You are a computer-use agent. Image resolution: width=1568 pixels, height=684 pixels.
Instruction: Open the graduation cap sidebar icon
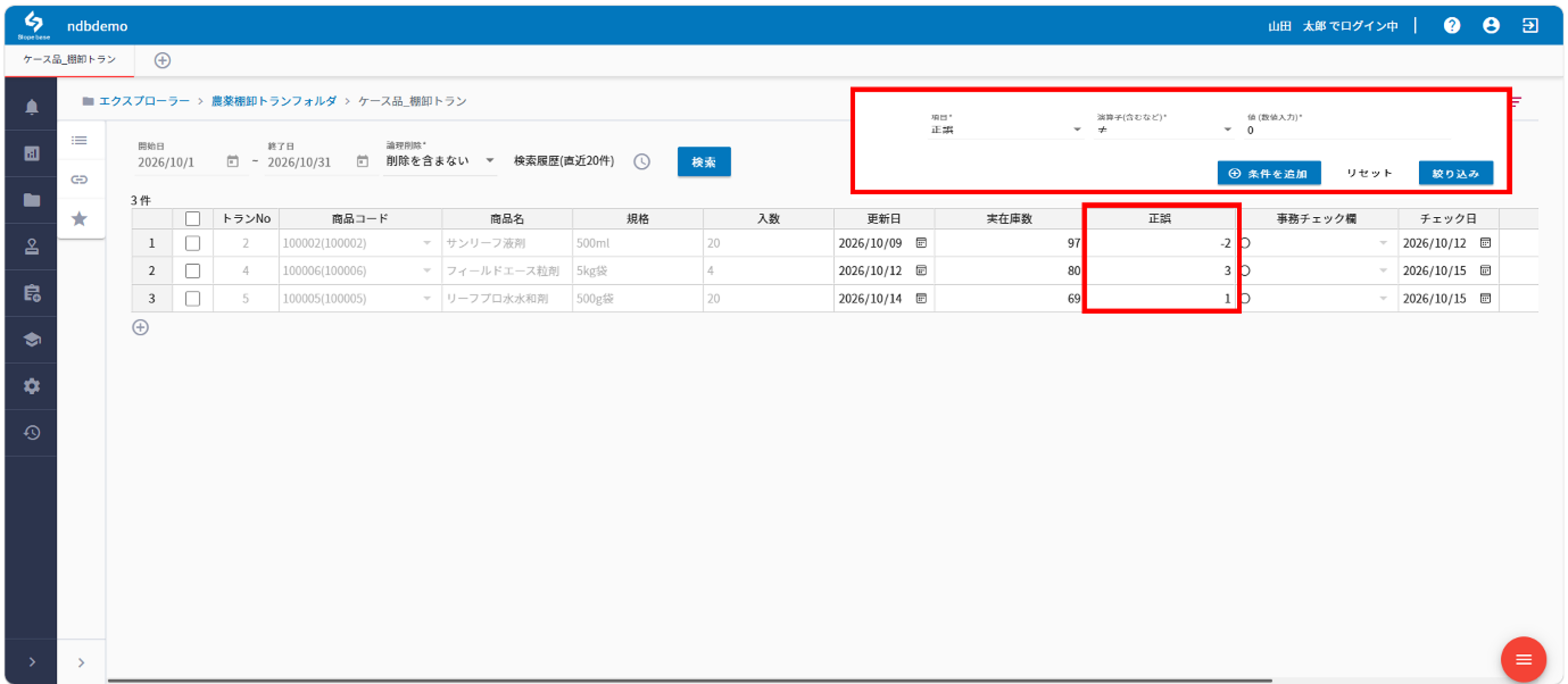point(32,340)
